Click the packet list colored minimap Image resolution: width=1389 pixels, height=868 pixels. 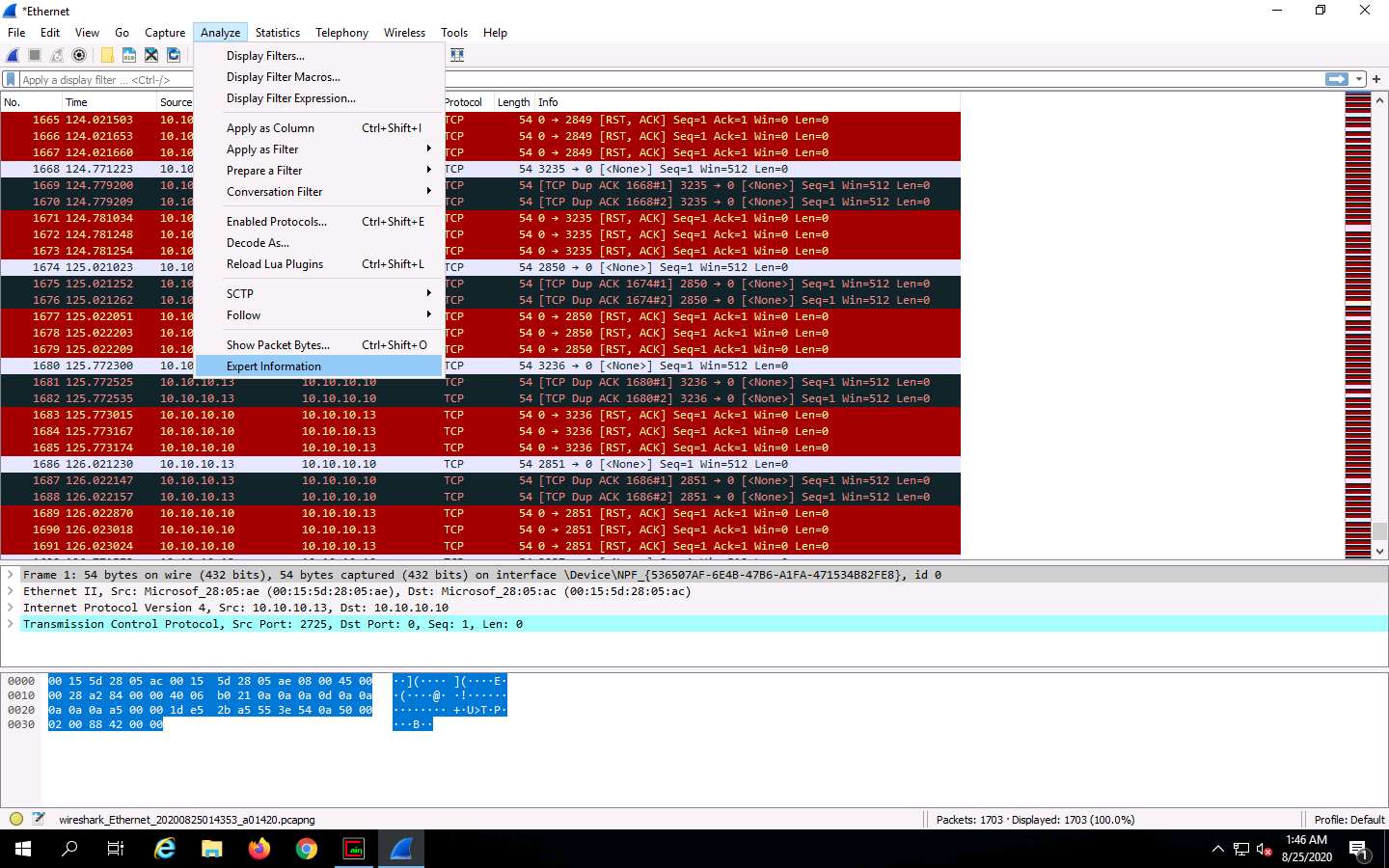tap(1357, 325)
